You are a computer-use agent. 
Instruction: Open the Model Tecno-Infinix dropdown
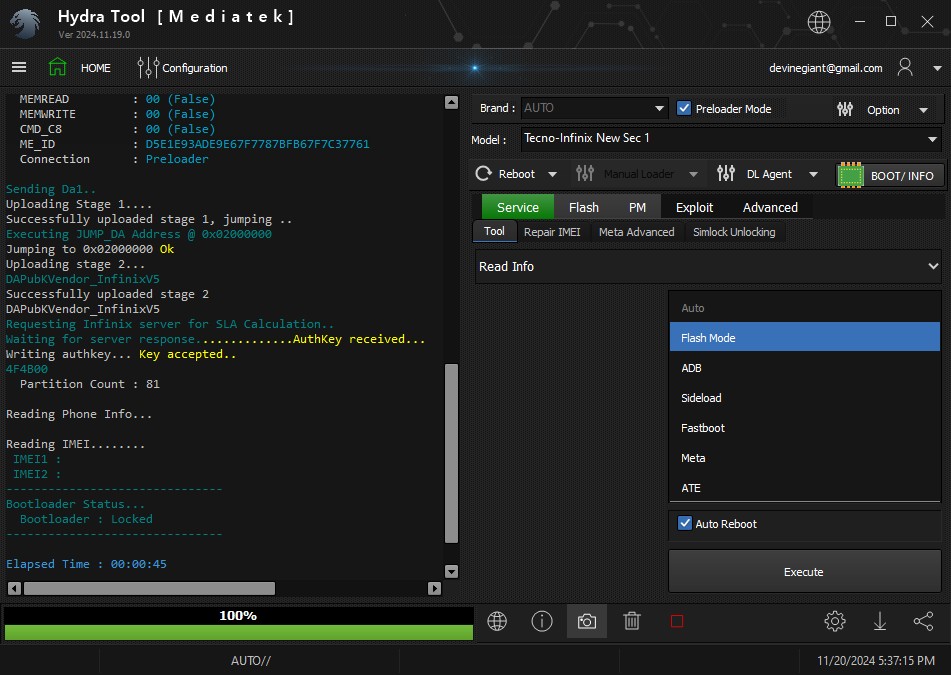point(731,139)
